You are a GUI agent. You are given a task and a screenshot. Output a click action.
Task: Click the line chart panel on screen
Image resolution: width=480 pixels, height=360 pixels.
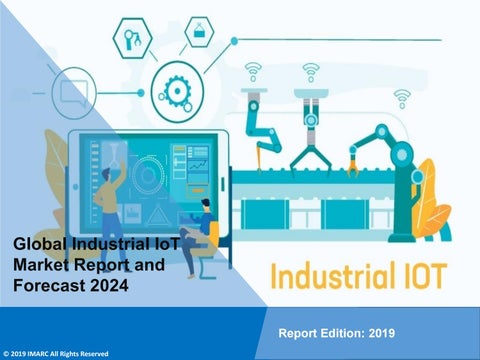point(197,165)
